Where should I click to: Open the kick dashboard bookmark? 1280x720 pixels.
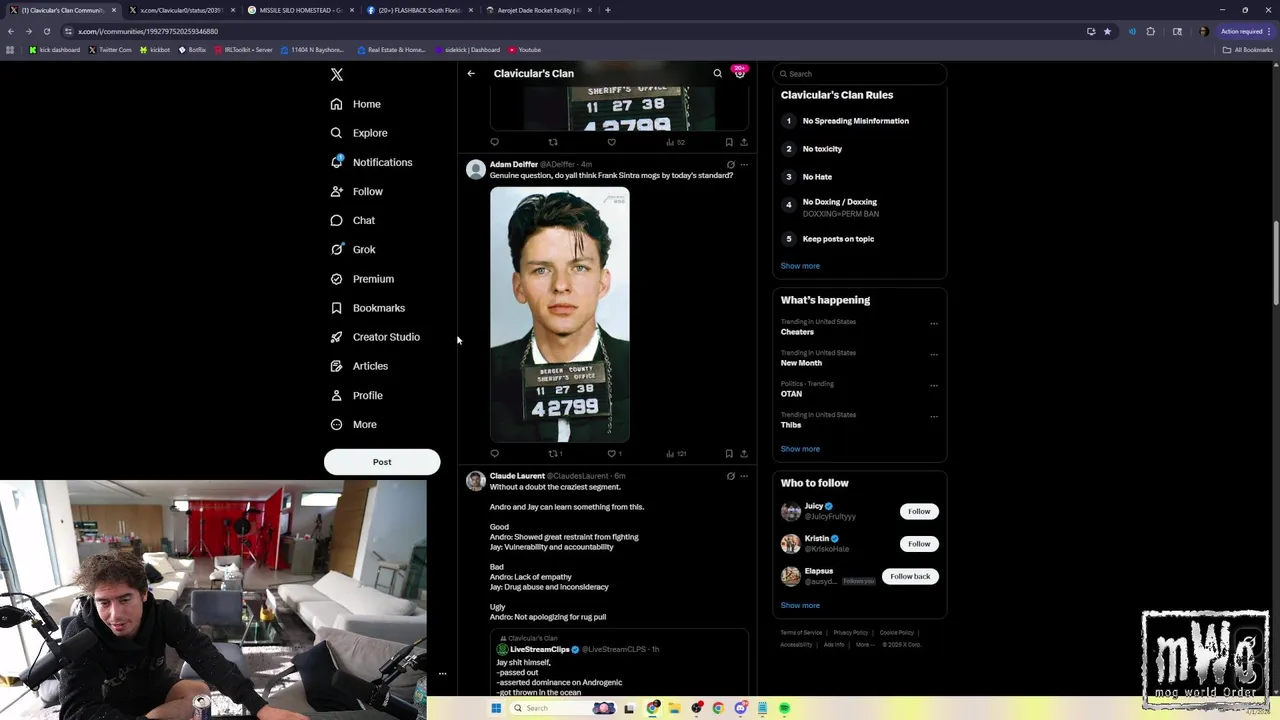[x=55, y=50]
